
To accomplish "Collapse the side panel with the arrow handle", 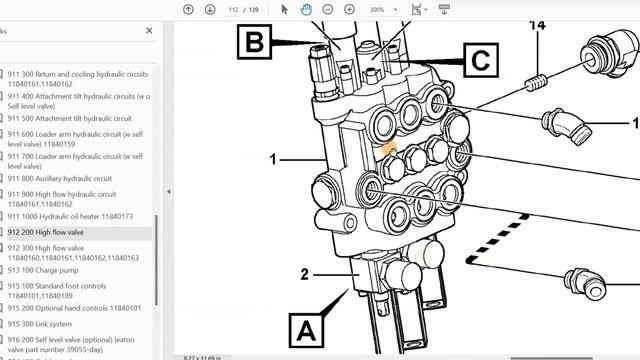I will click(169, 191).
